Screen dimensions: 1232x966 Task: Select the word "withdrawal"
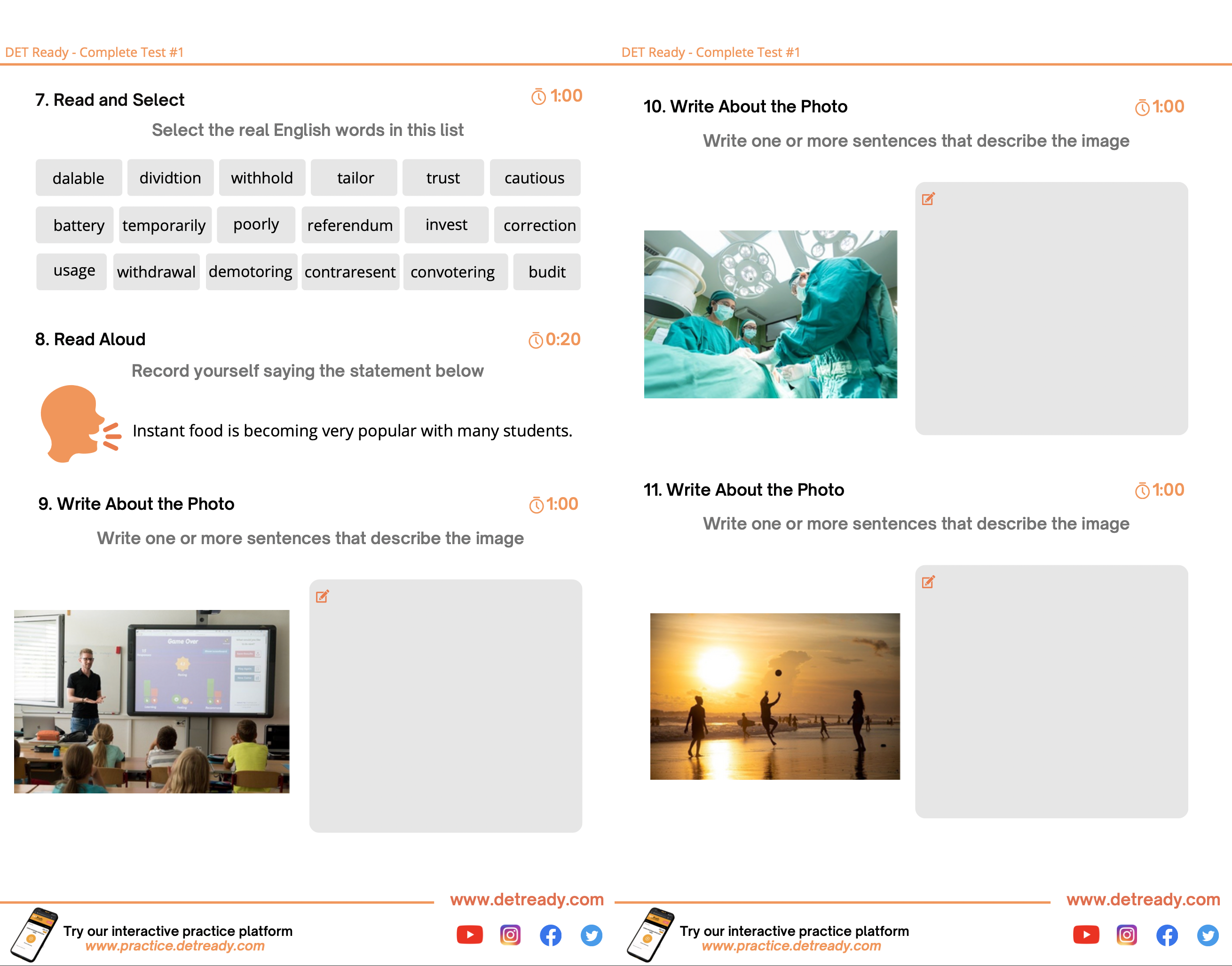pyautogui.click(x=156, y=272)
